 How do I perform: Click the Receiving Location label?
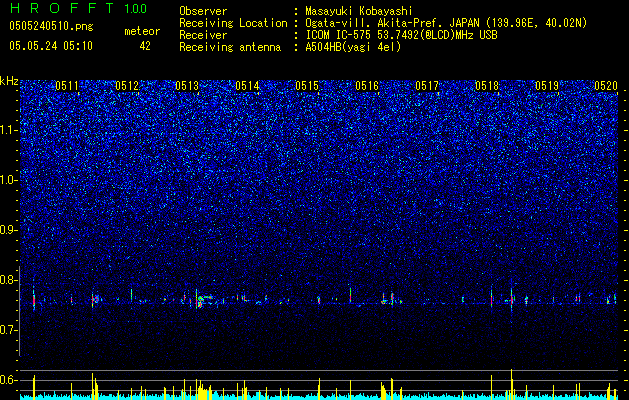click(233, 23)
